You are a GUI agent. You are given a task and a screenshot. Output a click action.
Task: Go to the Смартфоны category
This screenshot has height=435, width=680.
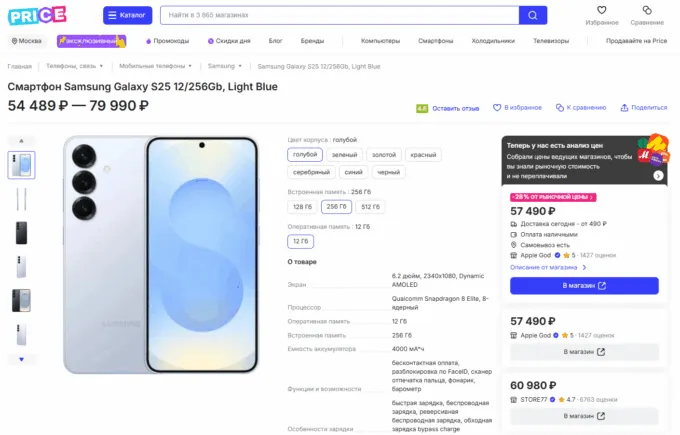click(x=435, y=41)
